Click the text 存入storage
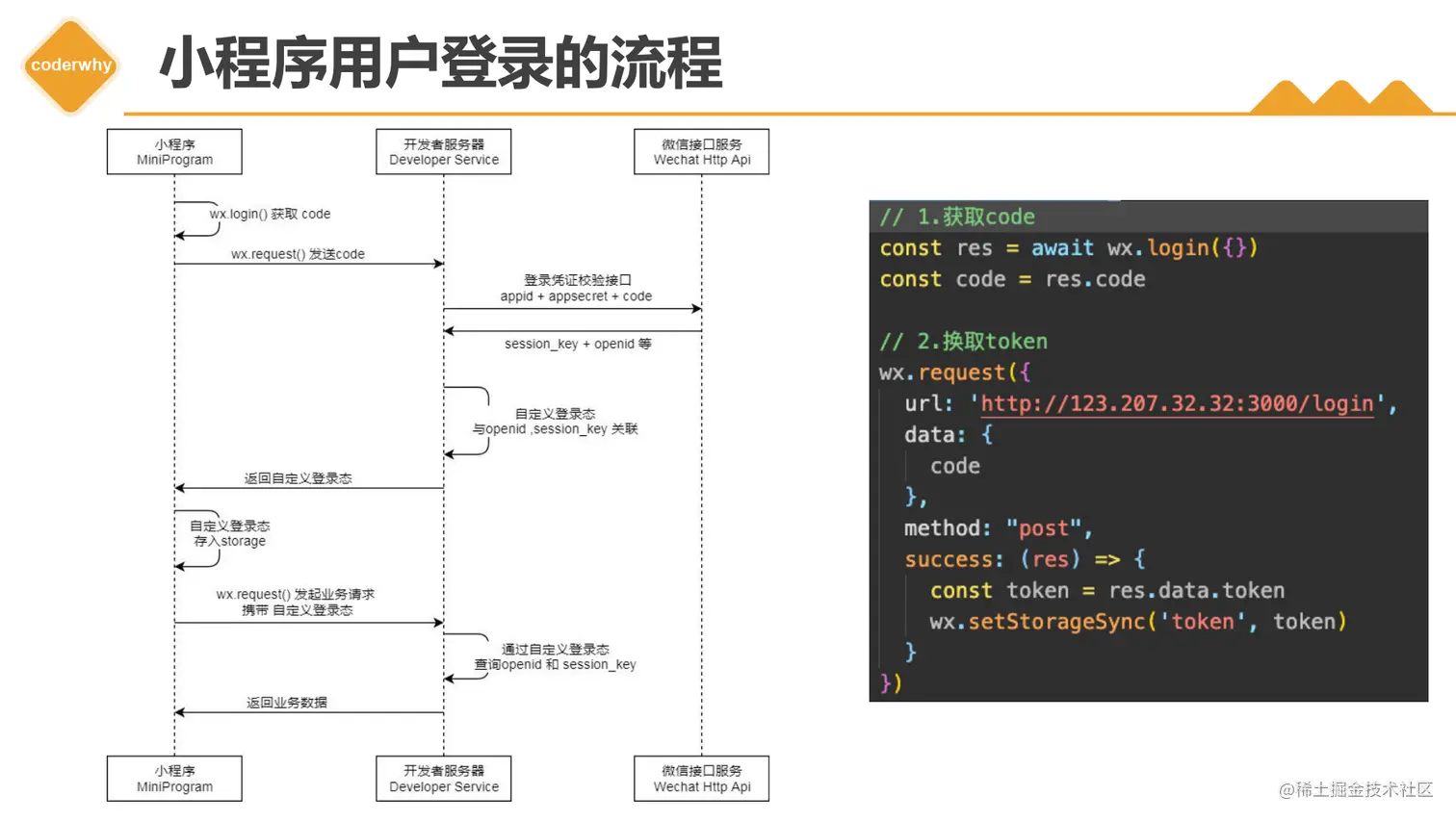The height and width of the screenshot is (822, 1456). point(229,541)
